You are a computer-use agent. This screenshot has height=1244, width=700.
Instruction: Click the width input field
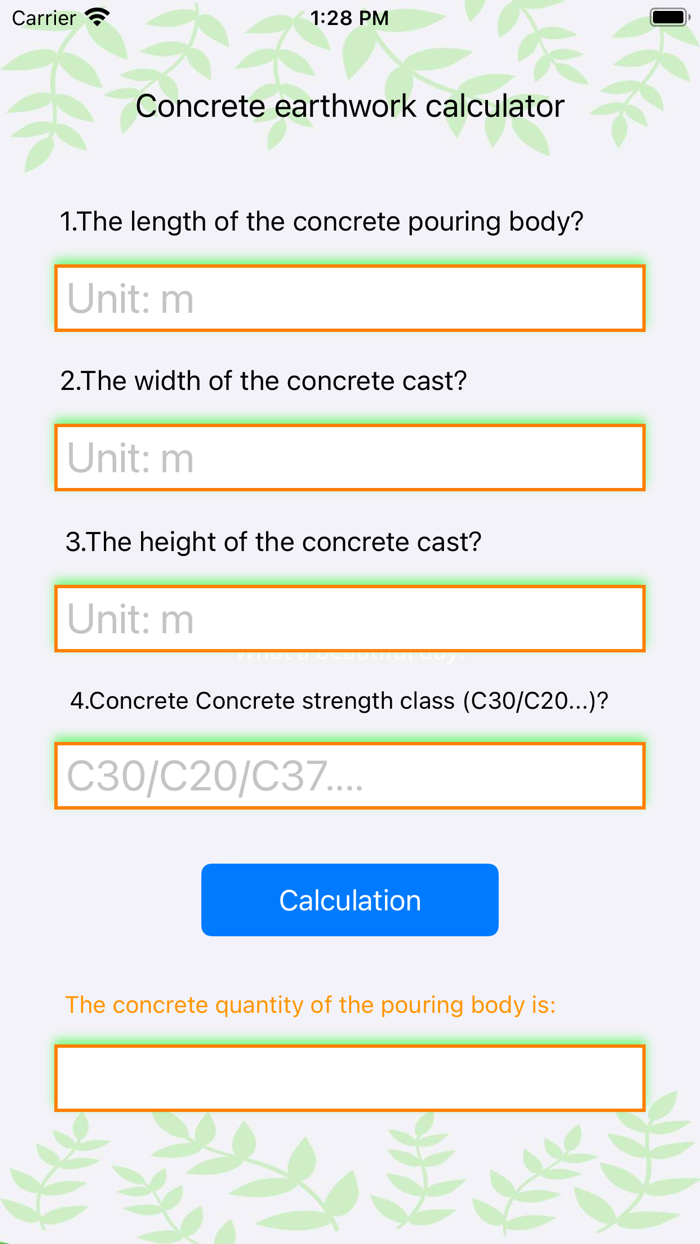point(349,457)
